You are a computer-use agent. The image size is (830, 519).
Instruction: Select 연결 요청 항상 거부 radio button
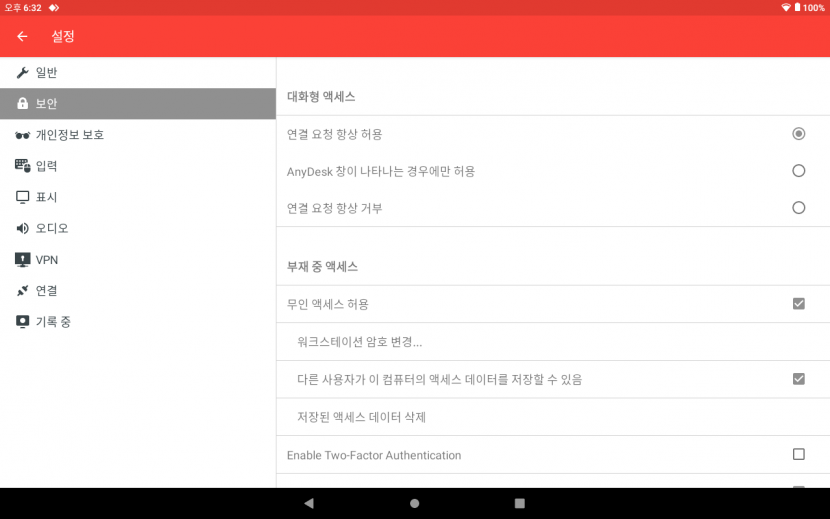[x=798, y=208]
